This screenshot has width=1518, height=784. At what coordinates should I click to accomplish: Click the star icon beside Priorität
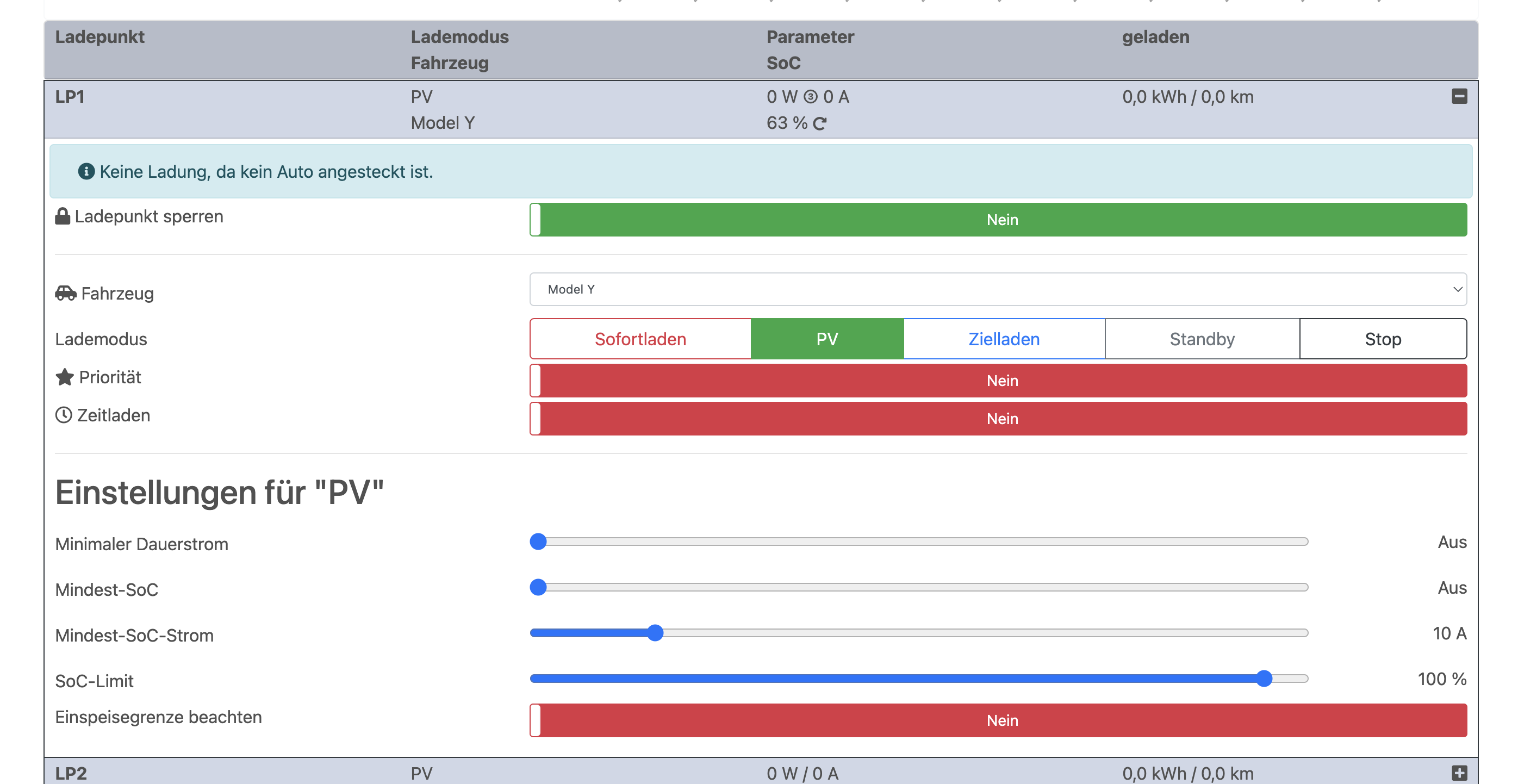pos(65,377)
